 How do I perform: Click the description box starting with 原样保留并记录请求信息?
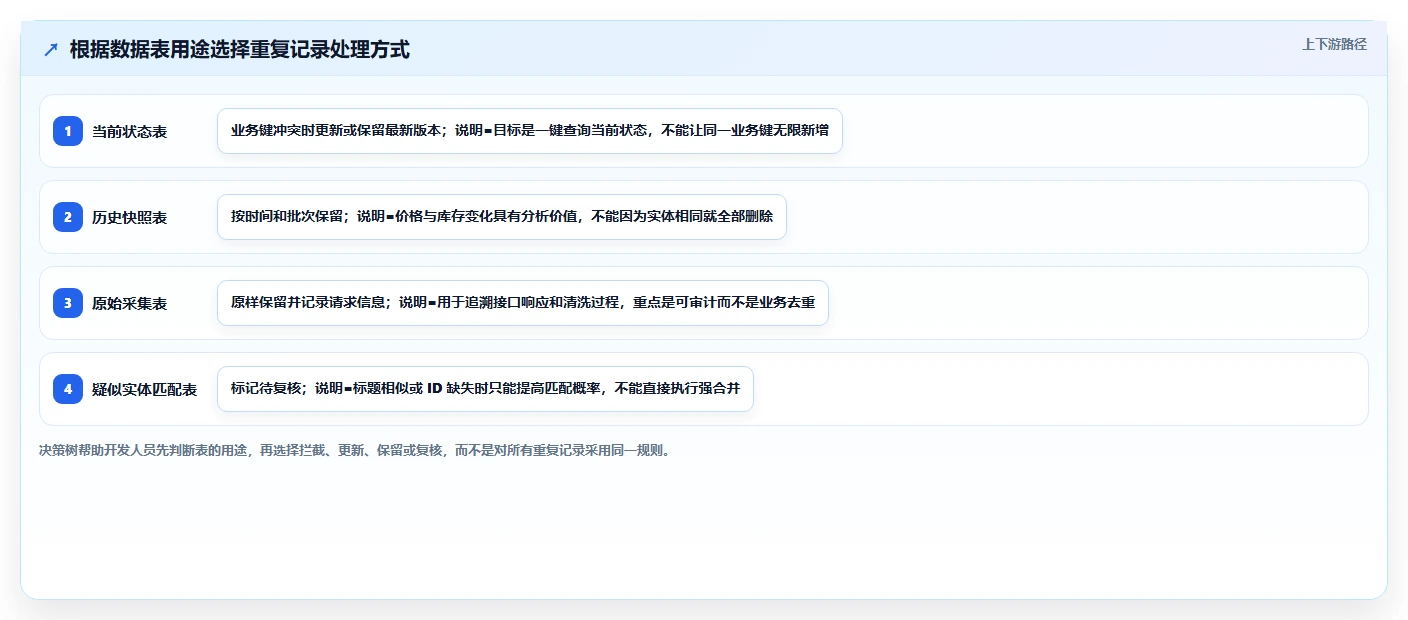523,303
